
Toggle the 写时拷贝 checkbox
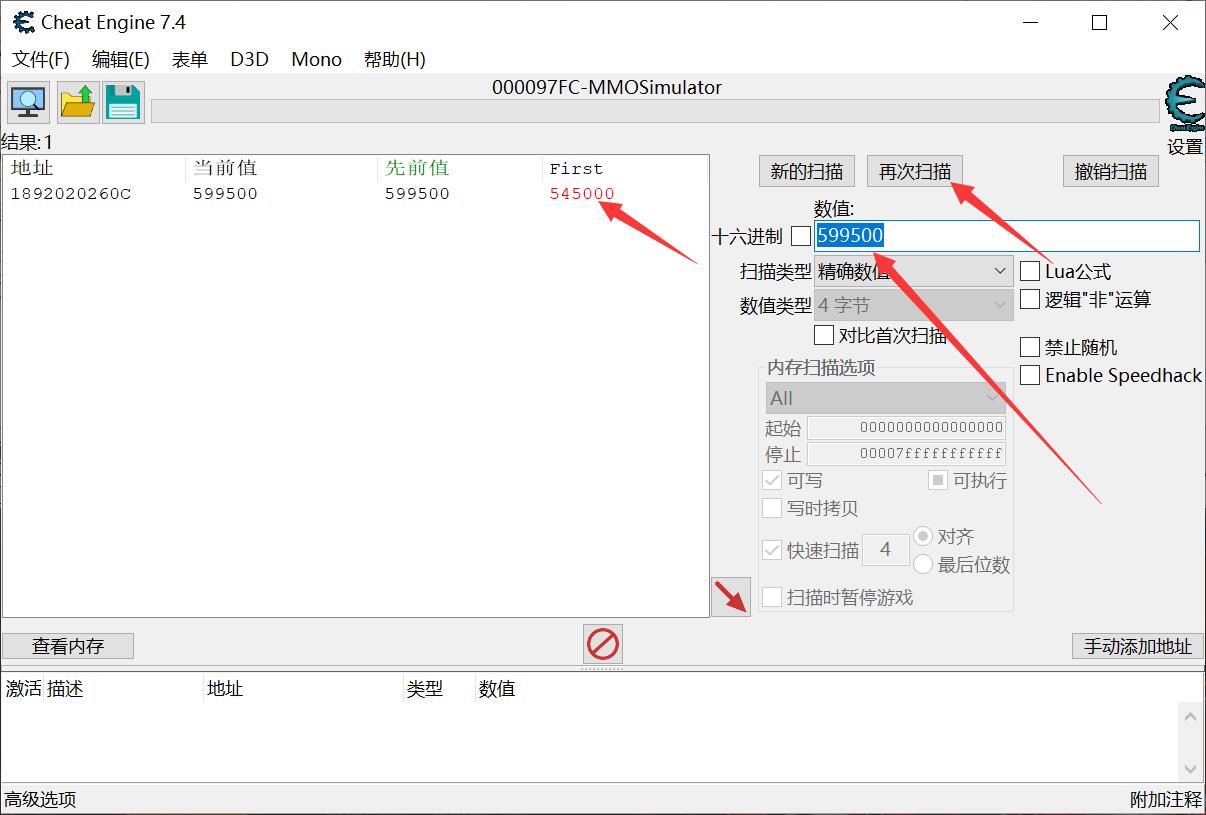tap(772, 508)
